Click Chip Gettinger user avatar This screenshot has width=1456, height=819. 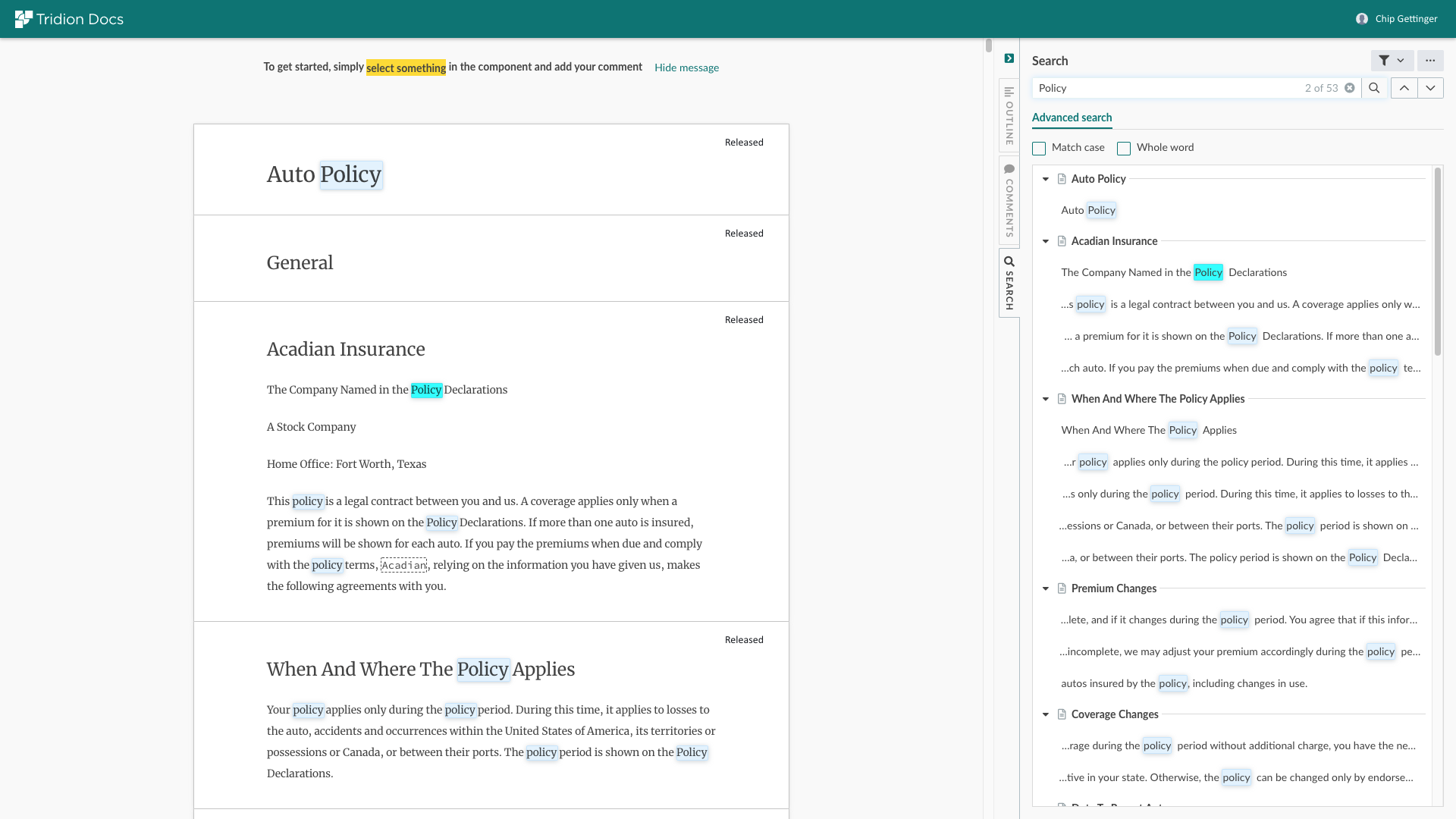click(x=1362, y=19)
